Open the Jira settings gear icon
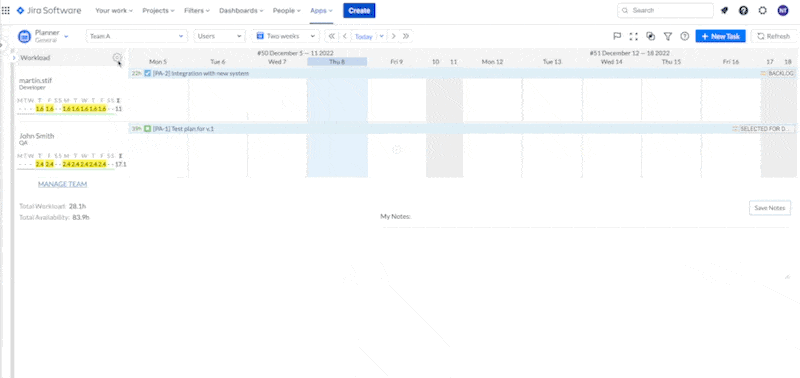 [763, 10]
